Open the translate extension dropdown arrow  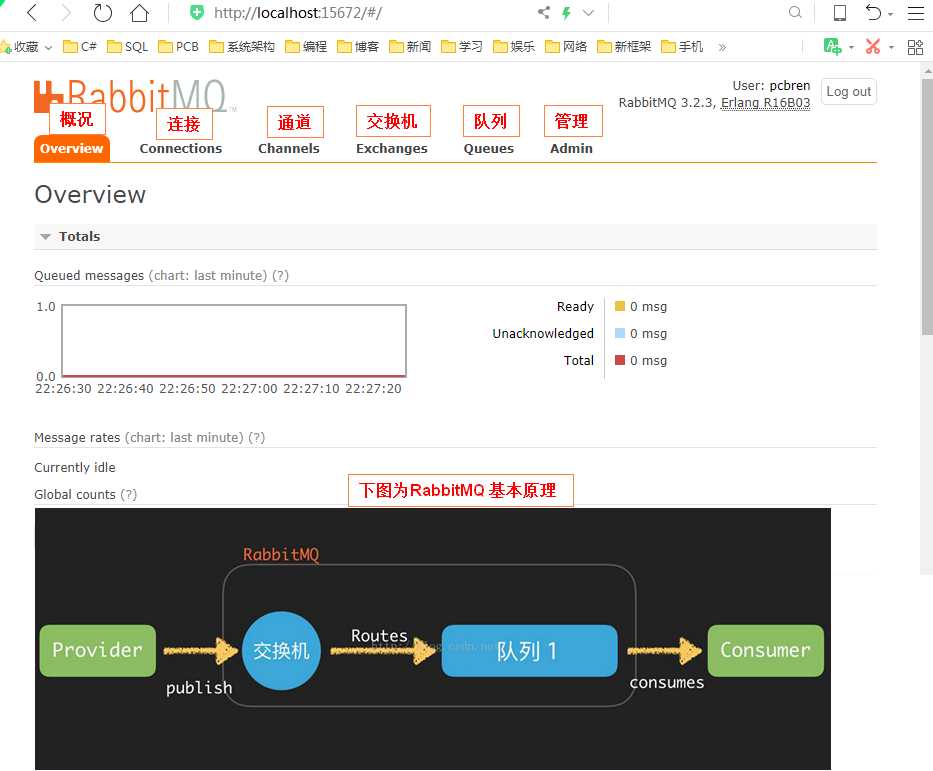851,47
